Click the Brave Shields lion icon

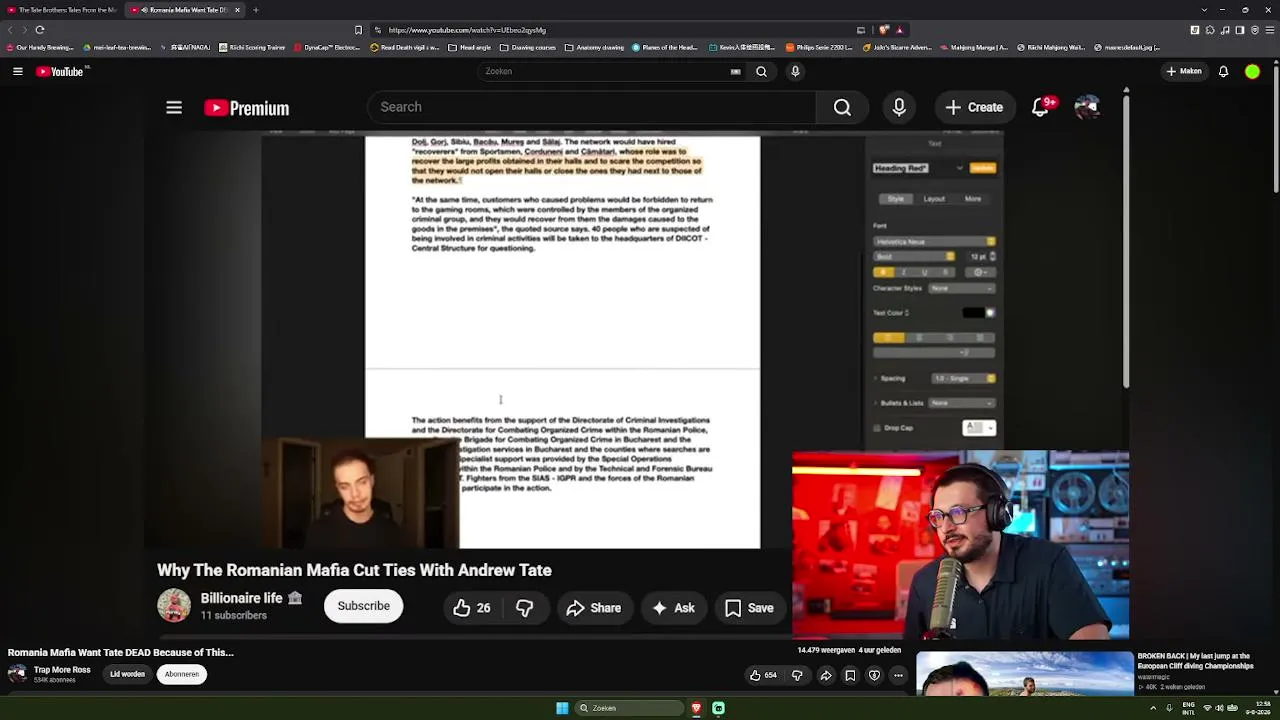click(x=884, y=30)
